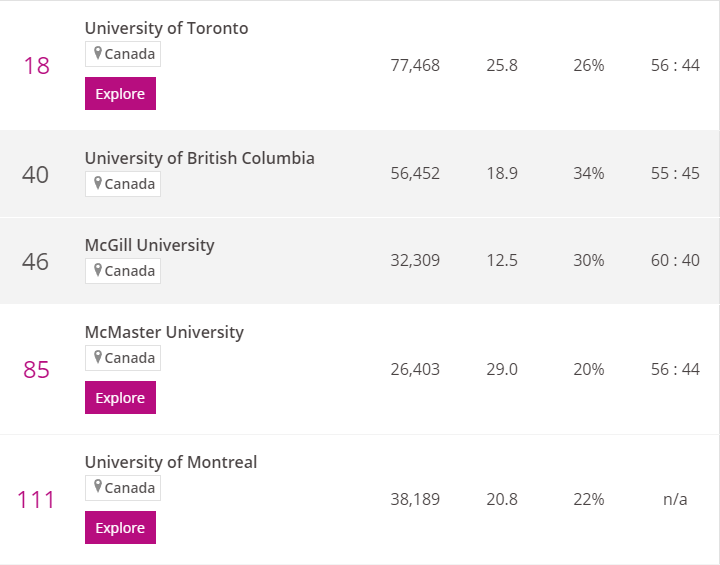Click the location pin icon in Toronto's Canada tag
The width and height of the screenshot is (720, 565).
(x=98, y=53)
